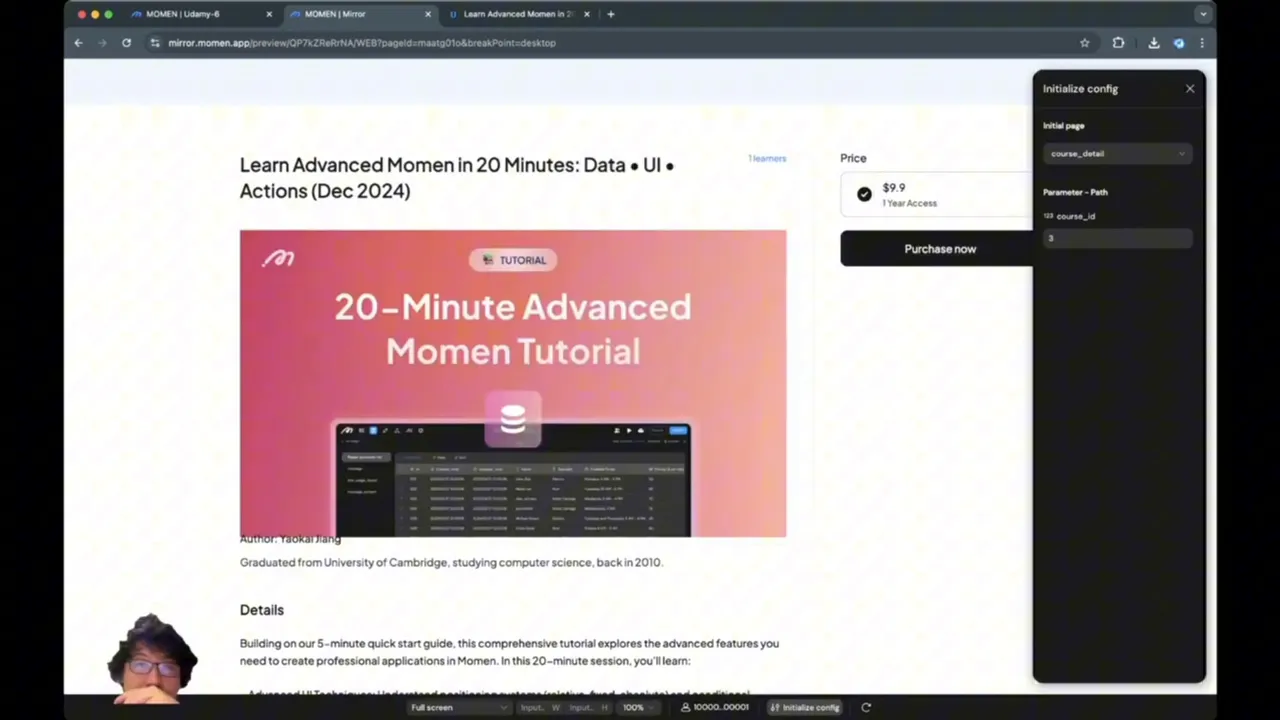This screenshot has width=1280, height=720.
Task: Click the refresh preview icon in bottom bar
Action: pos(866,707)
